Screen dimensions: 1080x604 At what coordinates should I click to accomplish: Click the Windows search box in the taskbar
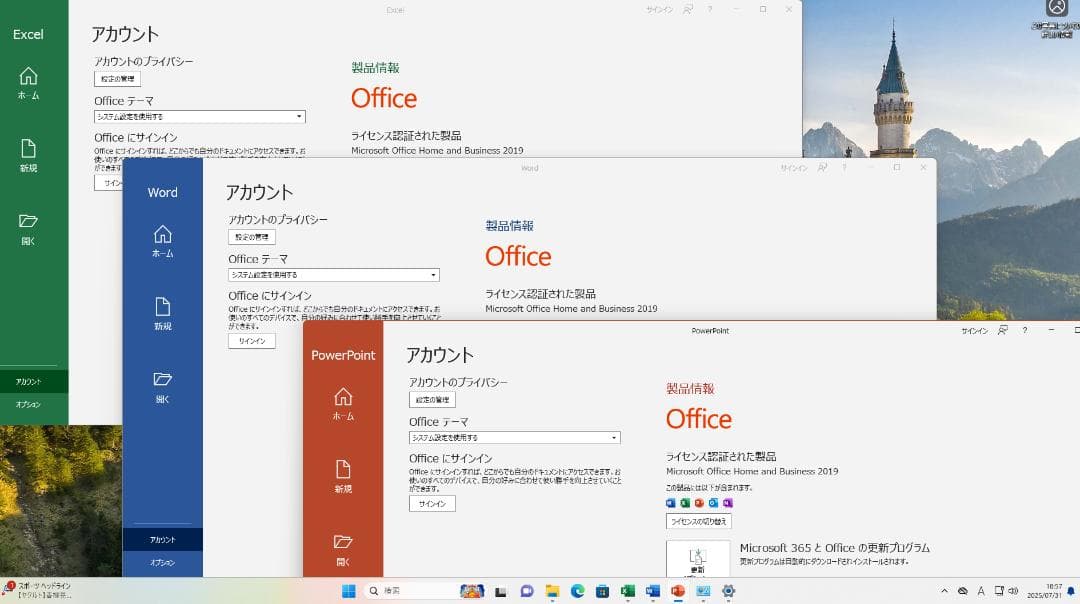[410, 590]
